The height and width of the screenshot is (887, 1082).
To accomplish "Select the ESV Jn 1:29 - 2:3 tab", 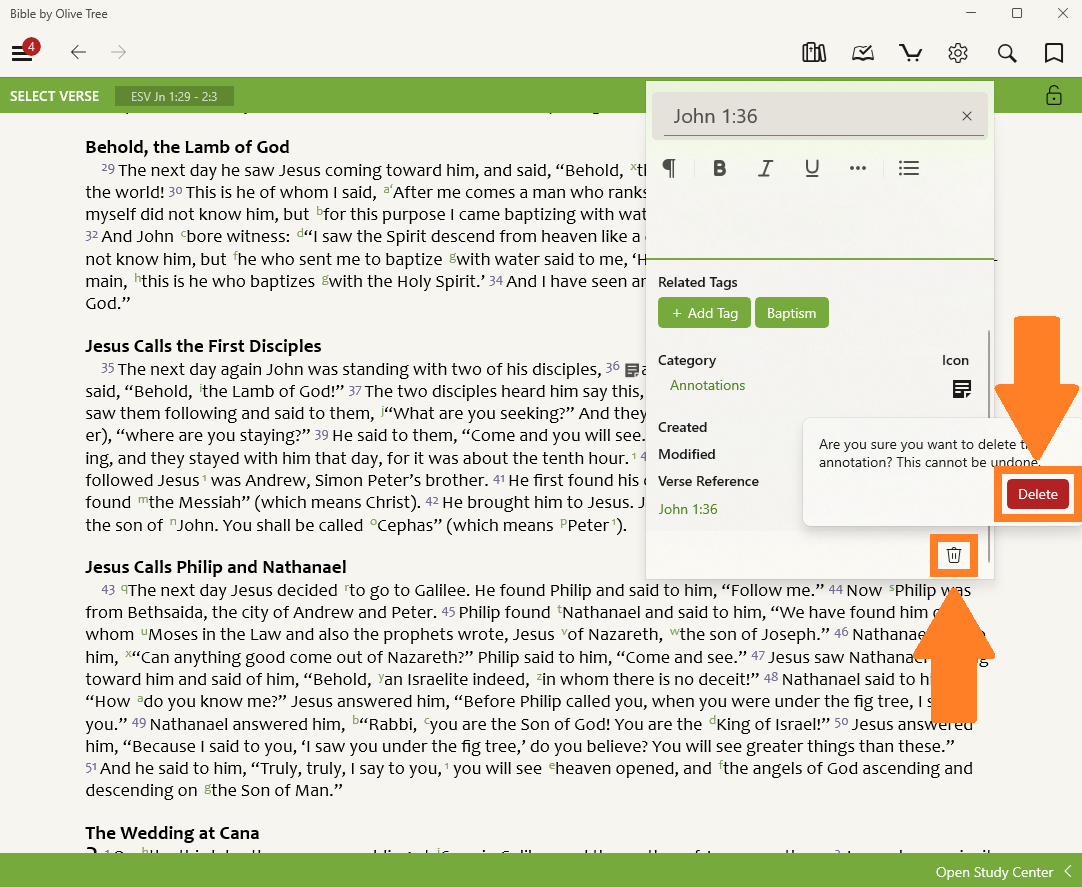I will click(x=174, y=96).
